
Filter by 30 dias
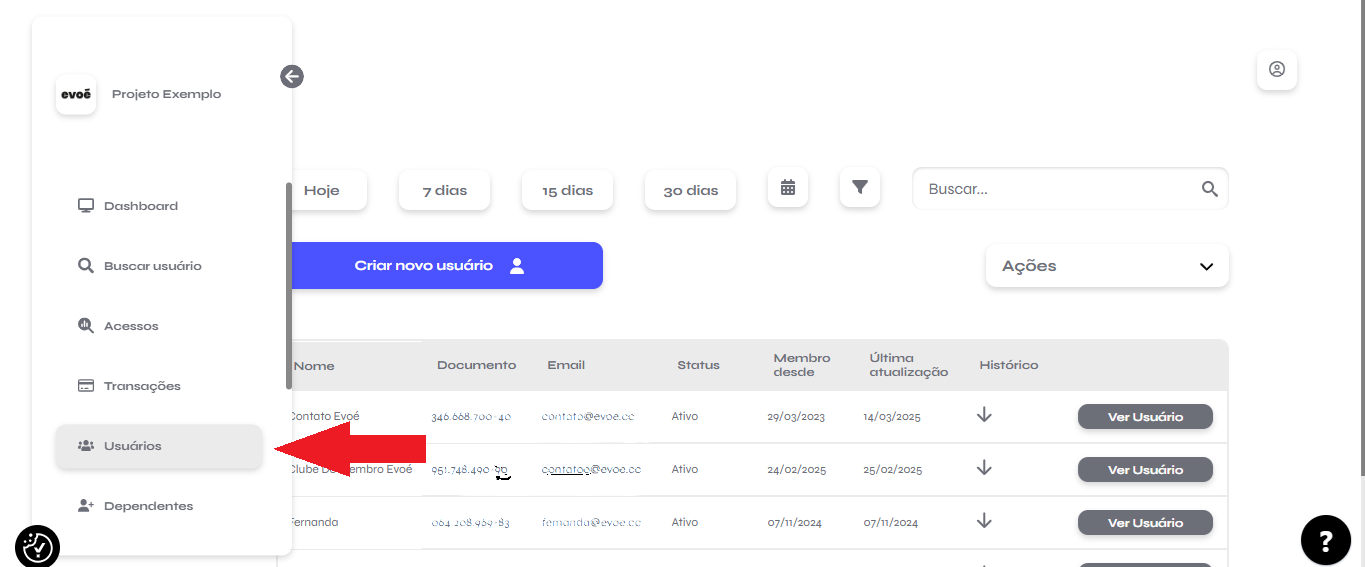click(x=690, y=190)
